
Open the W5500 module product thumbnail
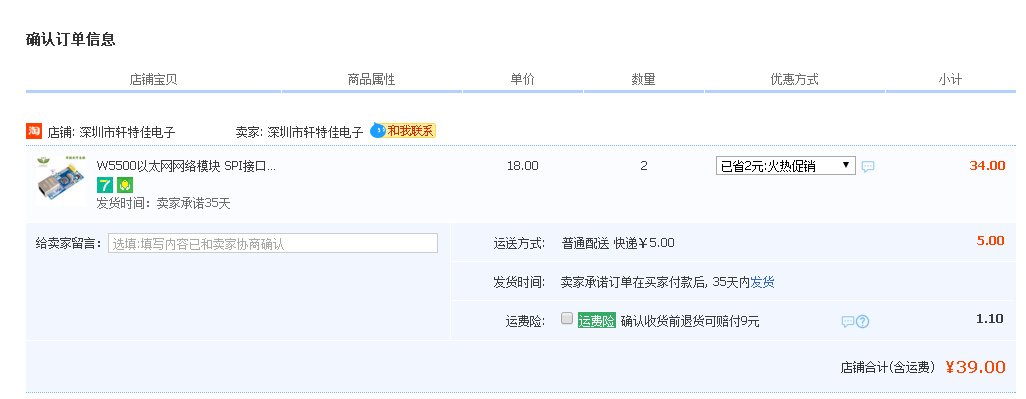(x=61, y=181)
